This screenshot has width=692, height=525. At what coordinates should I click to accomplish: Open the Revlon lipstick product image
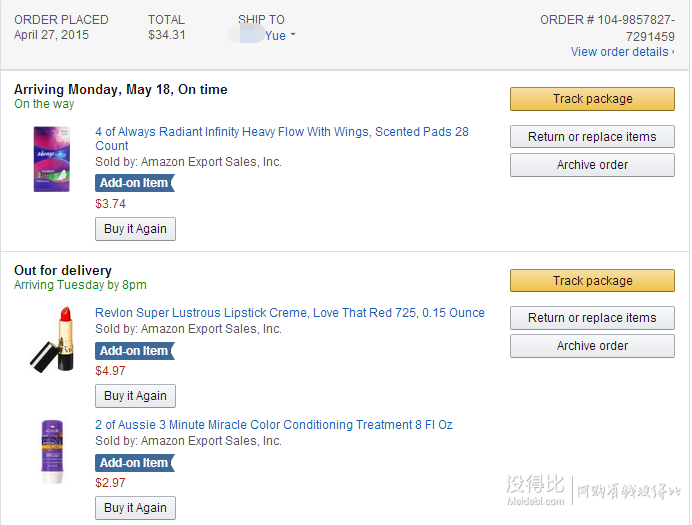tap(52, 339)
